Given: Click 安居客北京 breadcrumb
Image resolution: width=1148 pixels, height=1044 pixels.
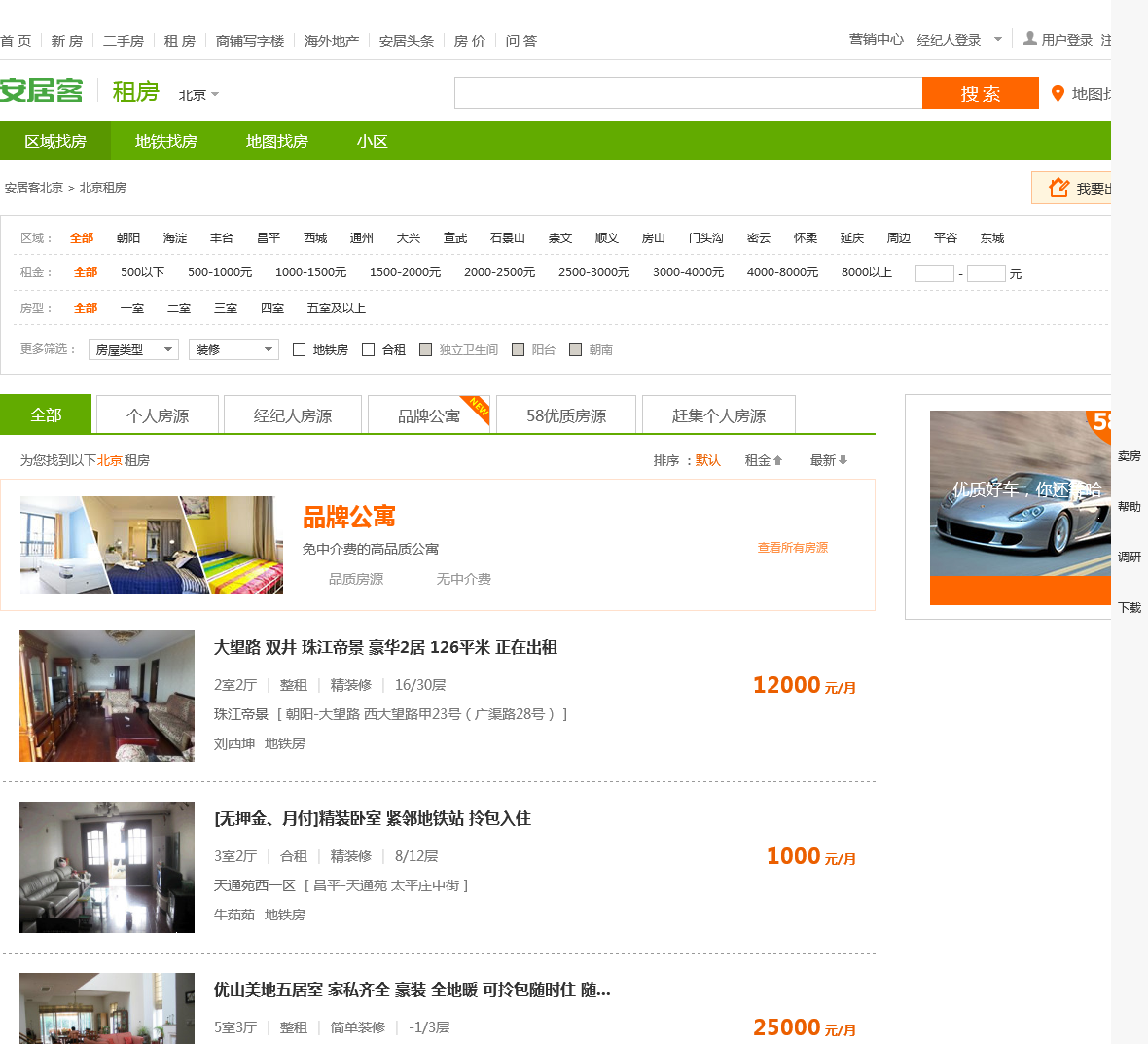Looking at the screenshot, I should coord(34,188).
